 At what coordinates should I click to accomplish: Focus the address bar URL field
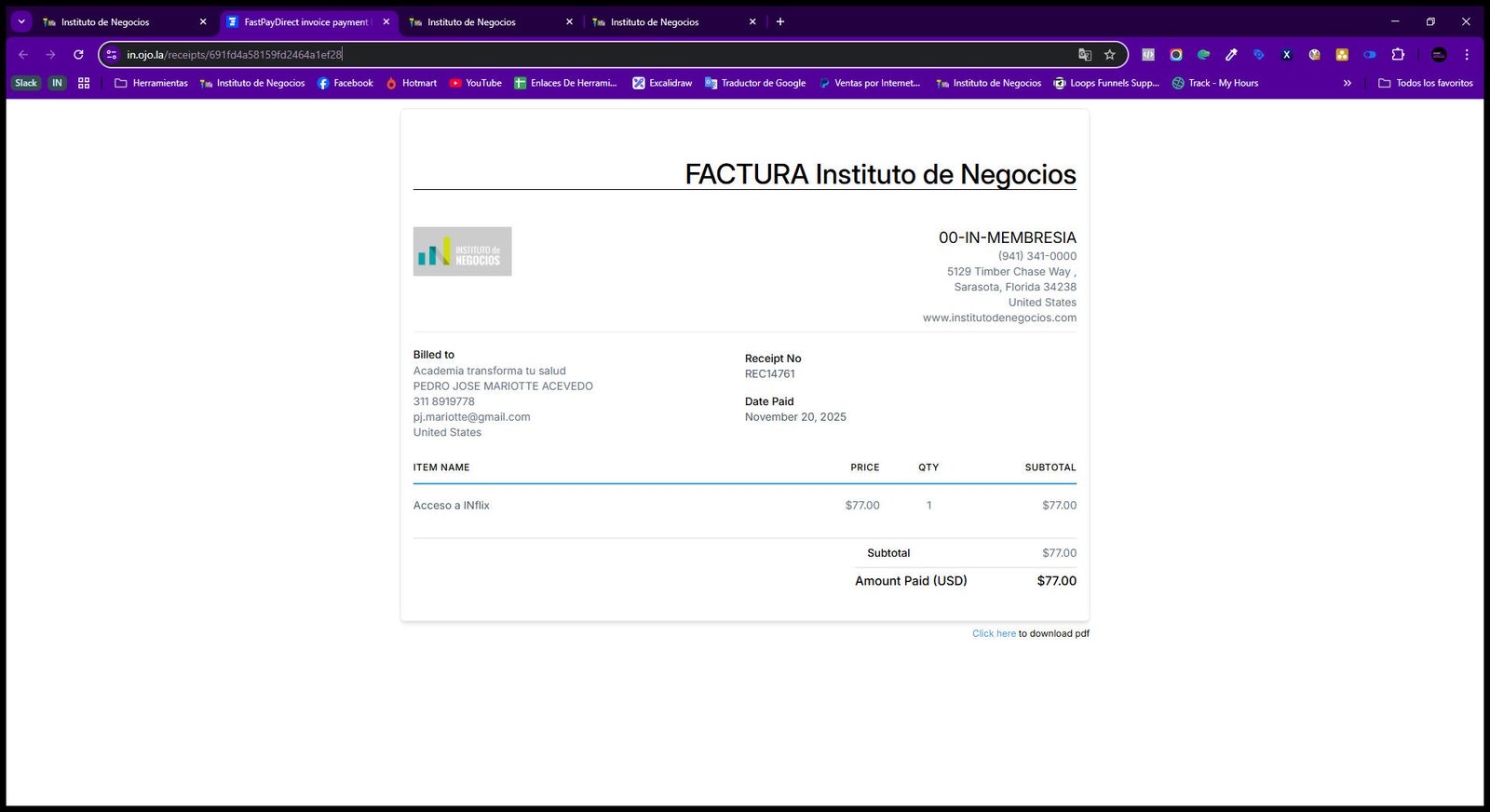point(596,55)
